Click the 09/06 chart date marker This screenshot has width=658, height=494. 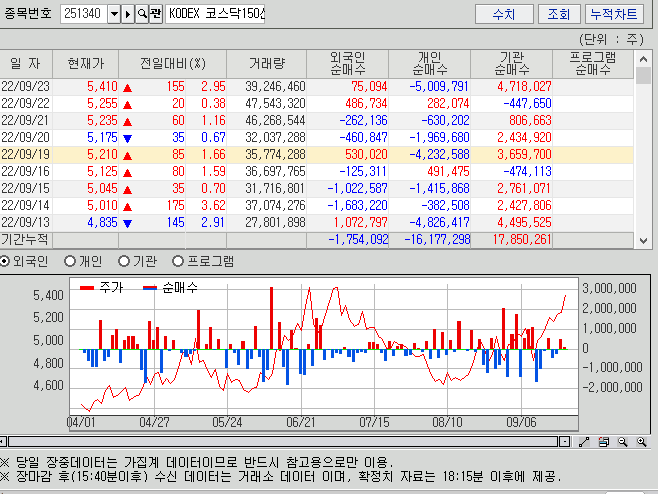coord(521,422)
